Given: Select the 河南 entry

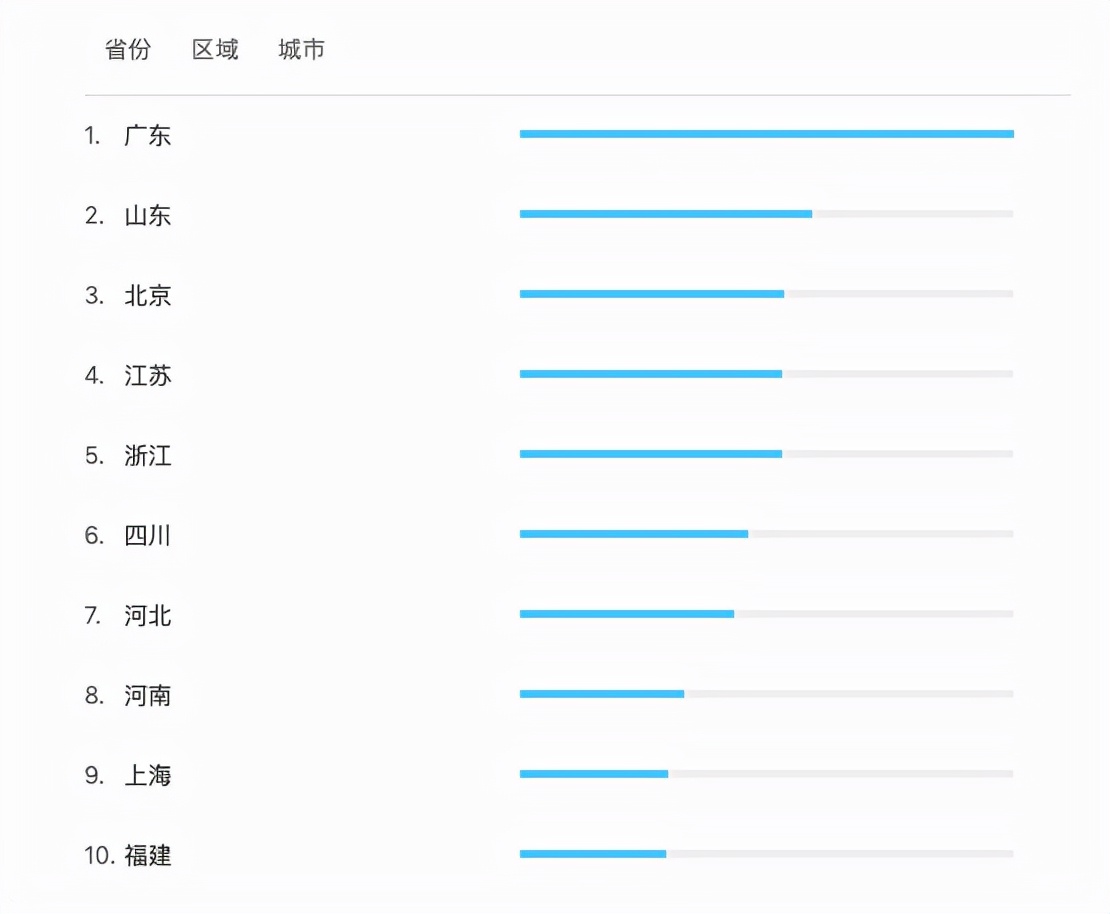Looking at the screenshot, I should pos(147,695).
